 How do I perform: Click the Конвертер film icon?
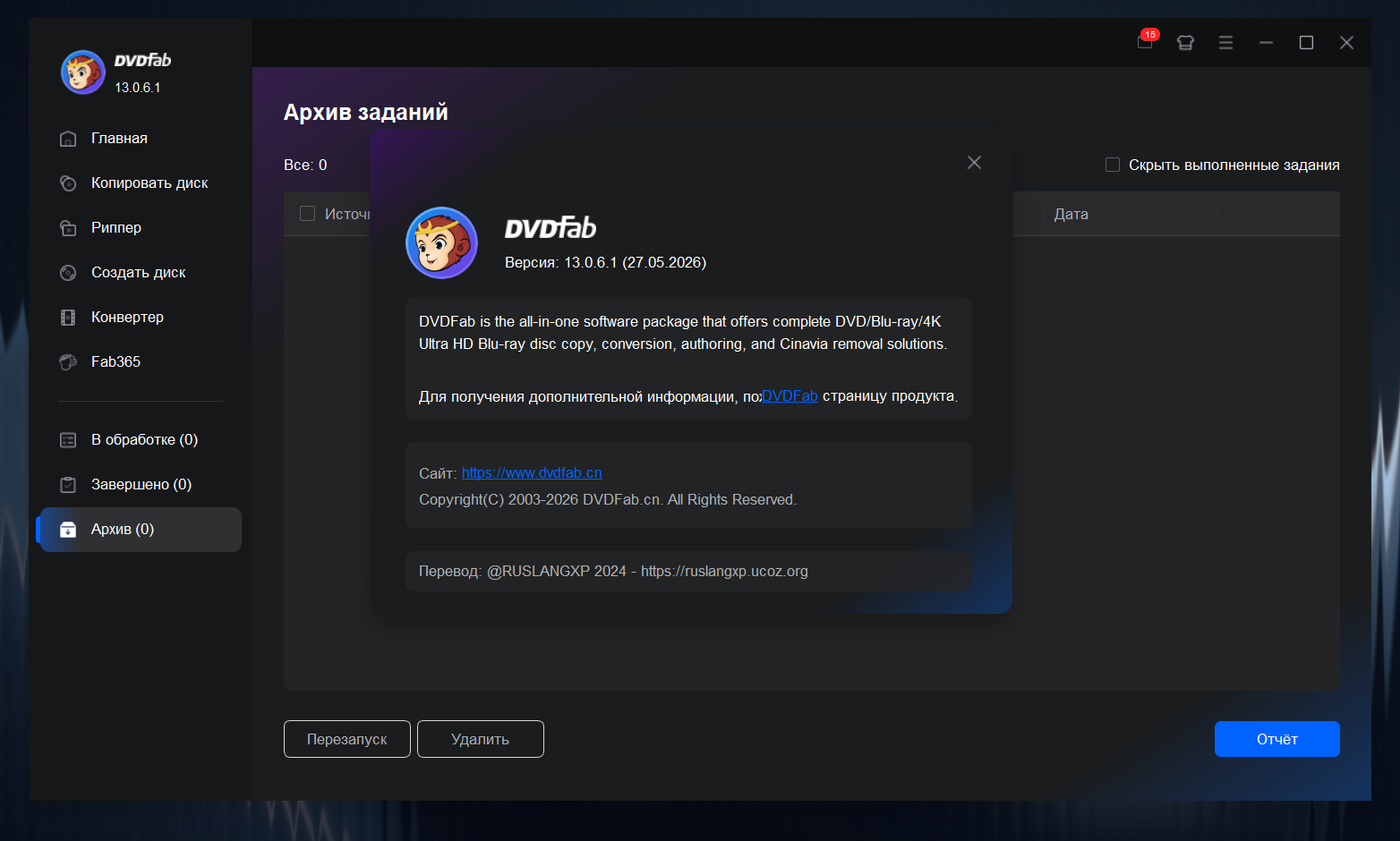(68, 318)
